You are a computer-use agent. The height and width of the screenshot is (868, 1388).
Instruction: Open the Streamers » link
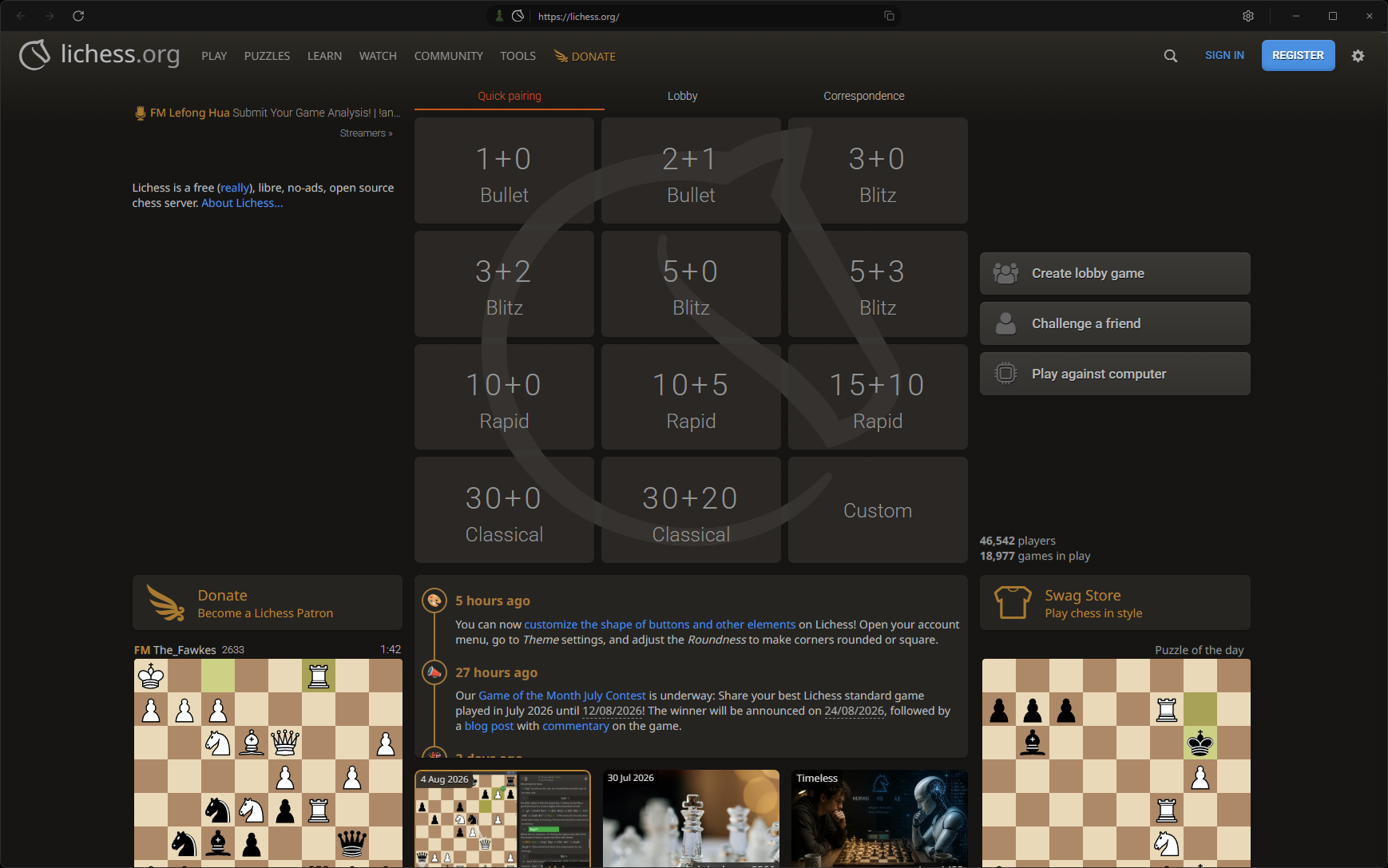(x=366, y=133)
